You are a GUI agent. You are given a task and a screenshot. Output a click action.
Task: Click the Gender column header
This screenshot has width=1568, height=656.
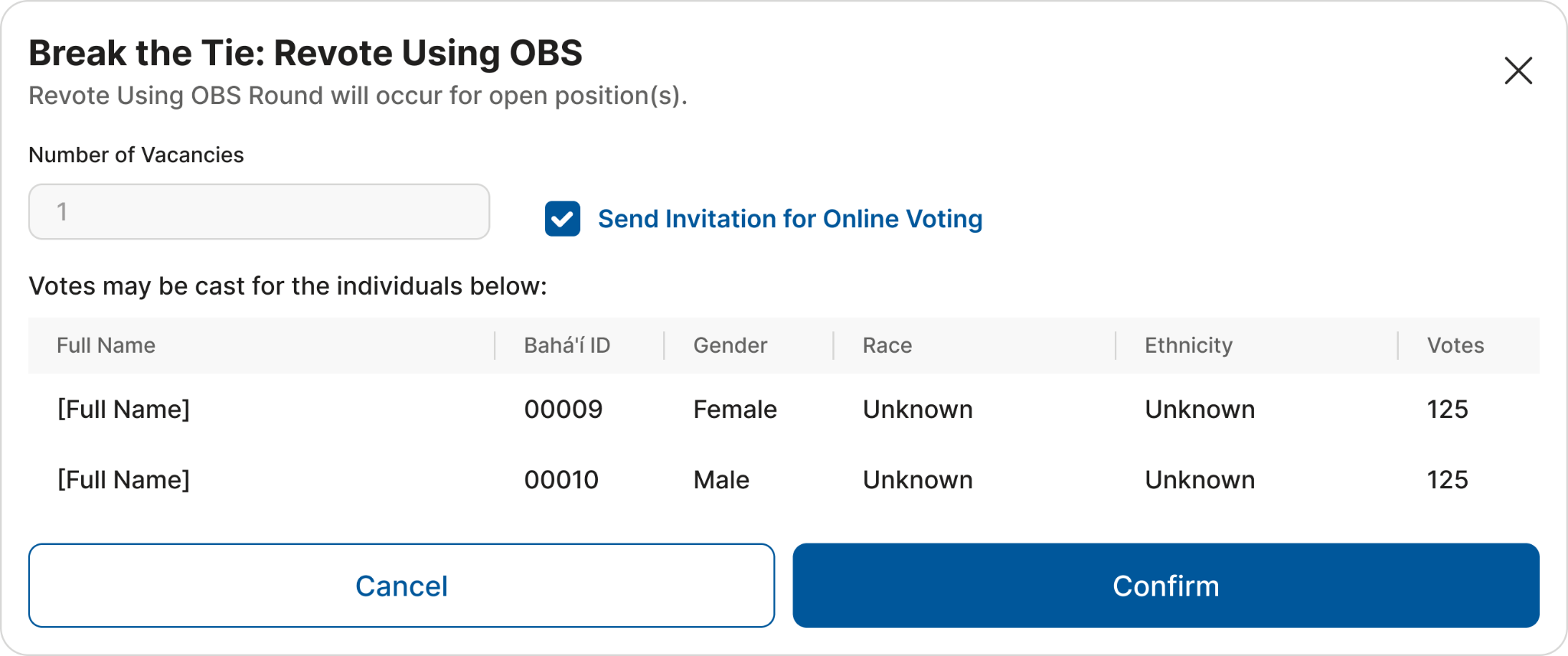pyautogui.click(x=730, y=345)
